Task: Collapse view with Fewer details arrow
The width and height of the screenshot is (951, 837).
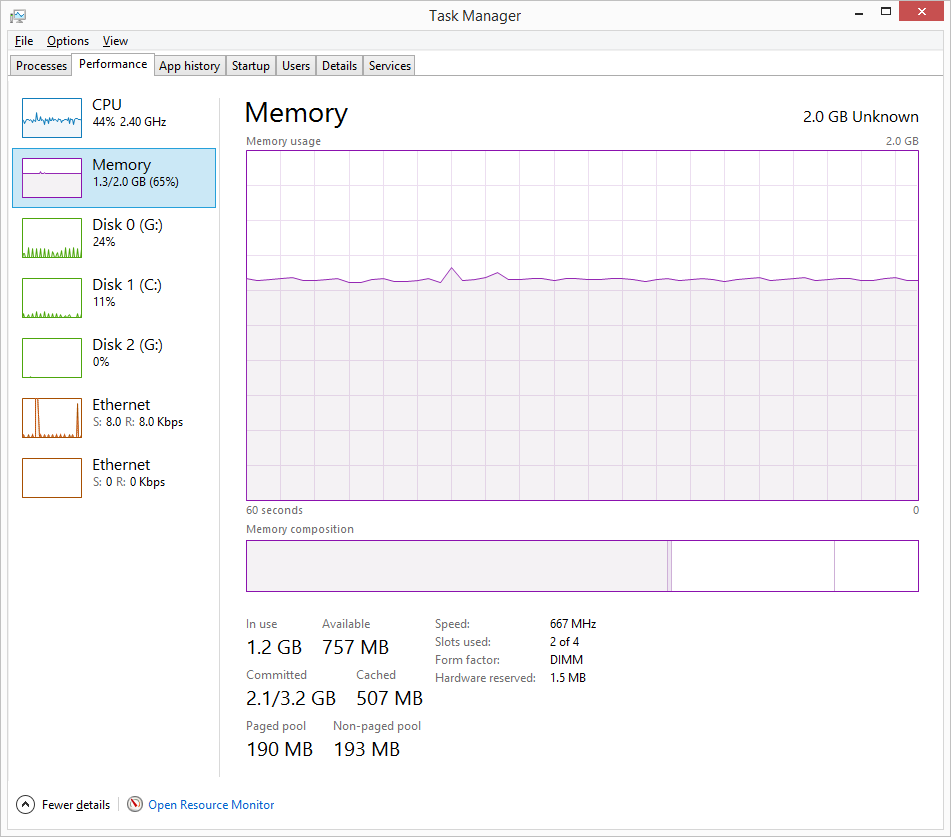Action: pos(25,805)
